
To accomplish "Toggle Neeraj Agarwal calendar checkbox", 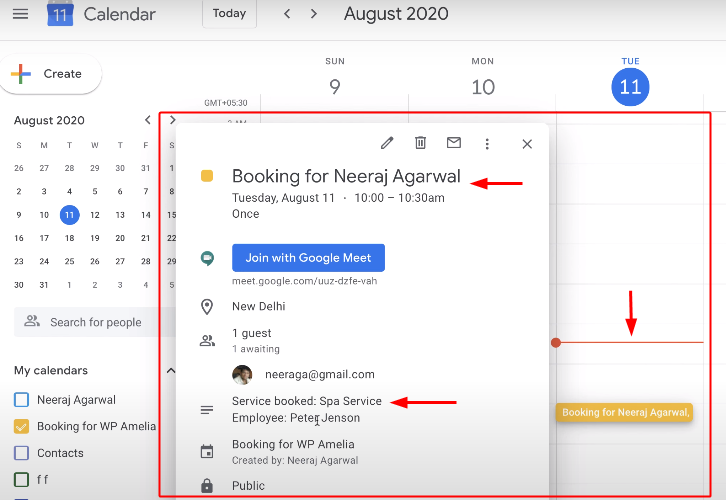I will 21,400.
